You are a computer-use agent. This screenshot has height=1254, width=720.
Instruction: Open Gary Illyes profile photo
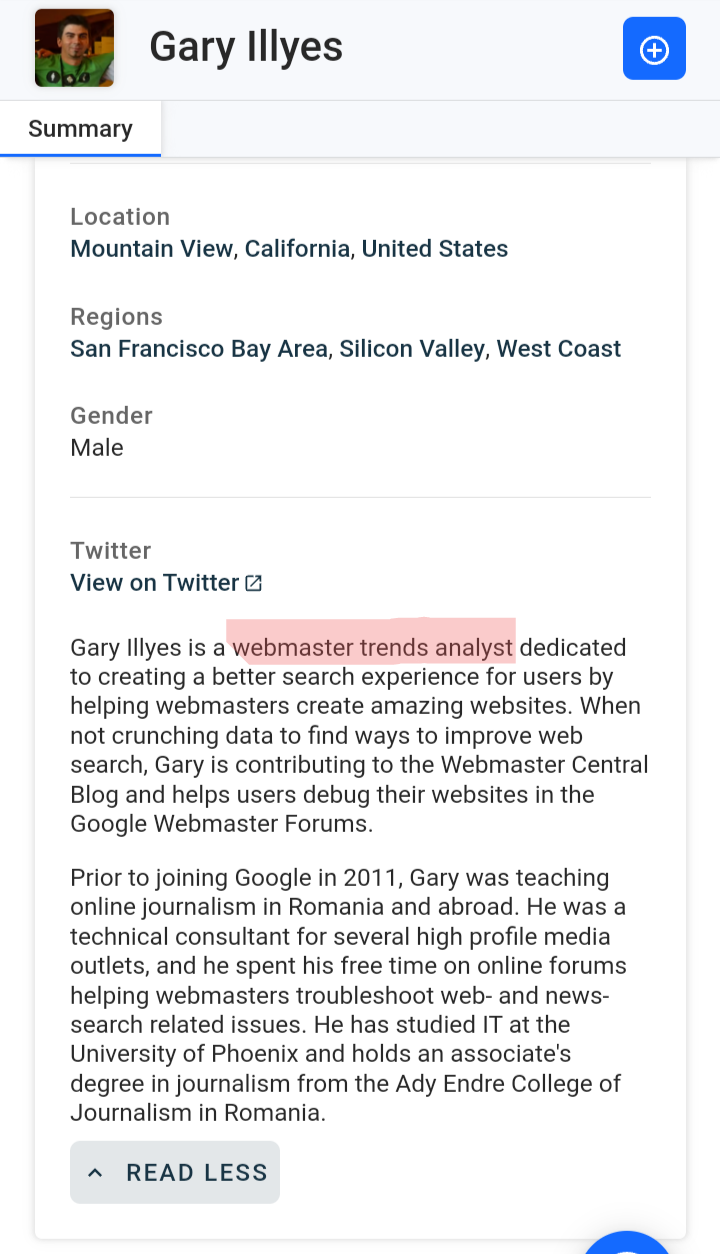click(x=74, y=48)
